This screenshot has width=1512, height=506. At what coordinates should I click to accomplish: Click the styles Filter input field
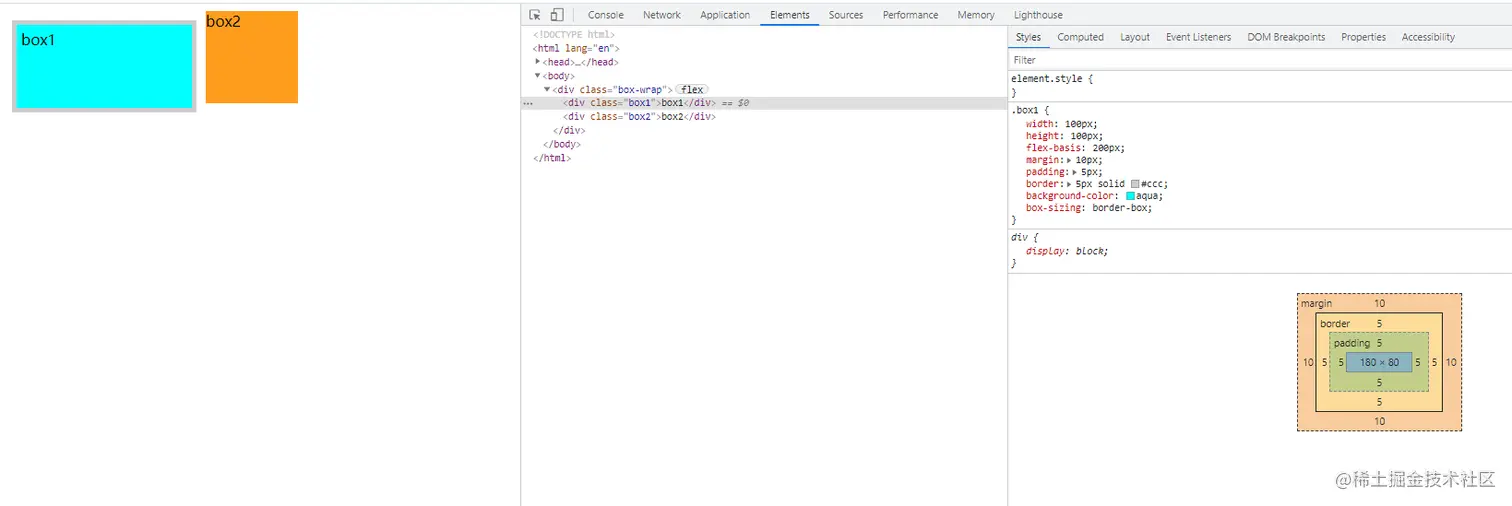(x=1260, y=60)
